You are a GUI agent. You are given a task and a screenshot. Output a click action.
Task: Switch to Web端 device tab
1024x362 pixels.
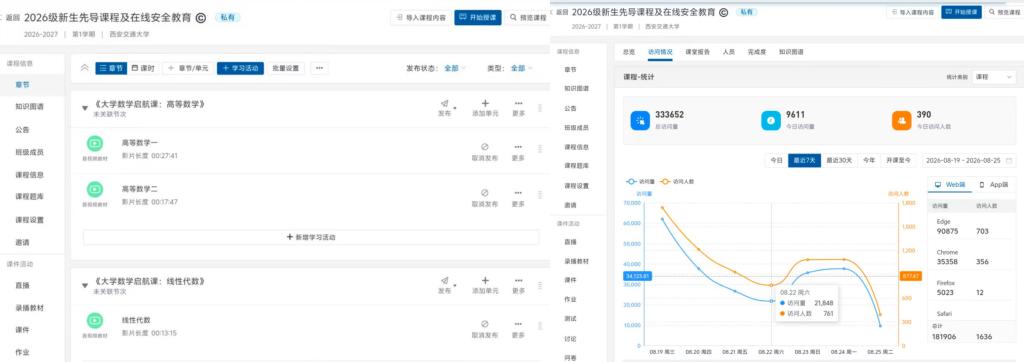950,185
